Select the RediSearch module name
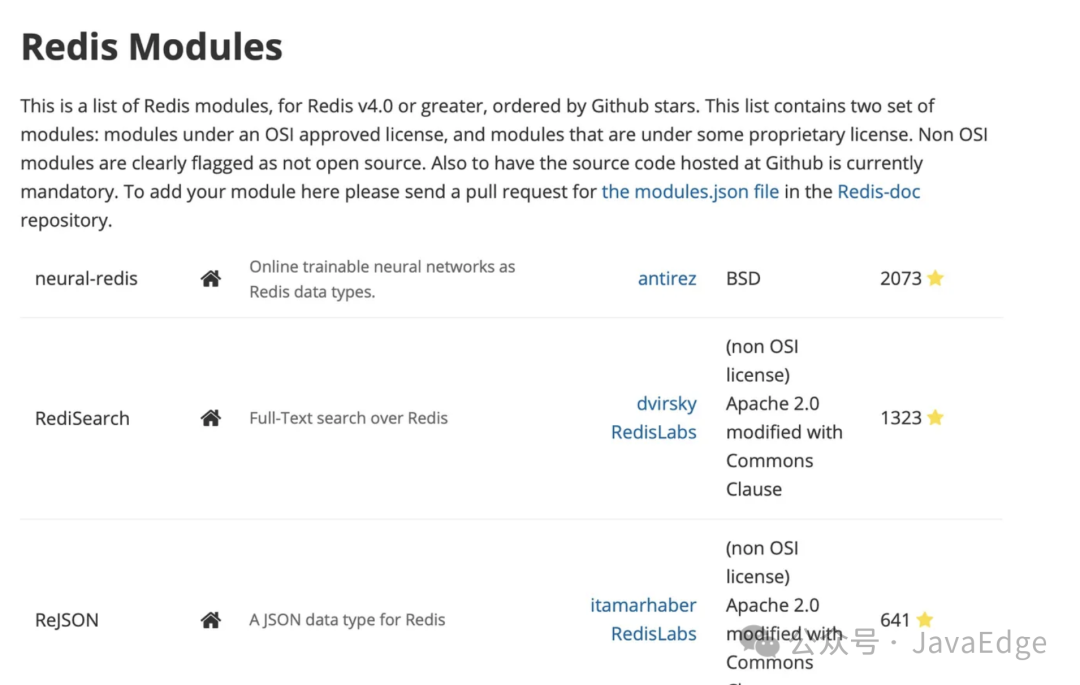 [x=82, y=418]
